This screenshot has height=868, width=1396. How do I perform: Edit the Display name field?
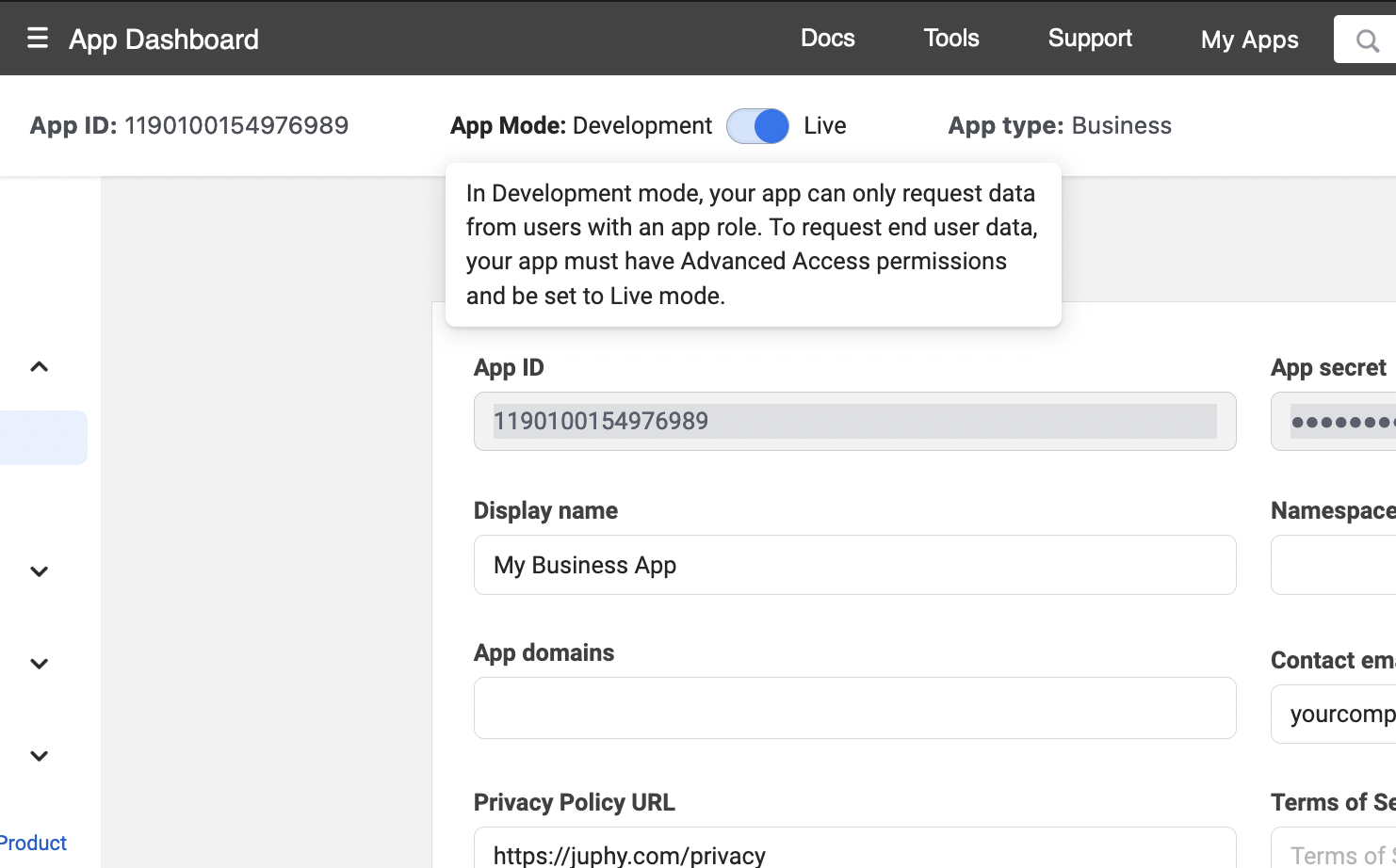pos(854,565)
